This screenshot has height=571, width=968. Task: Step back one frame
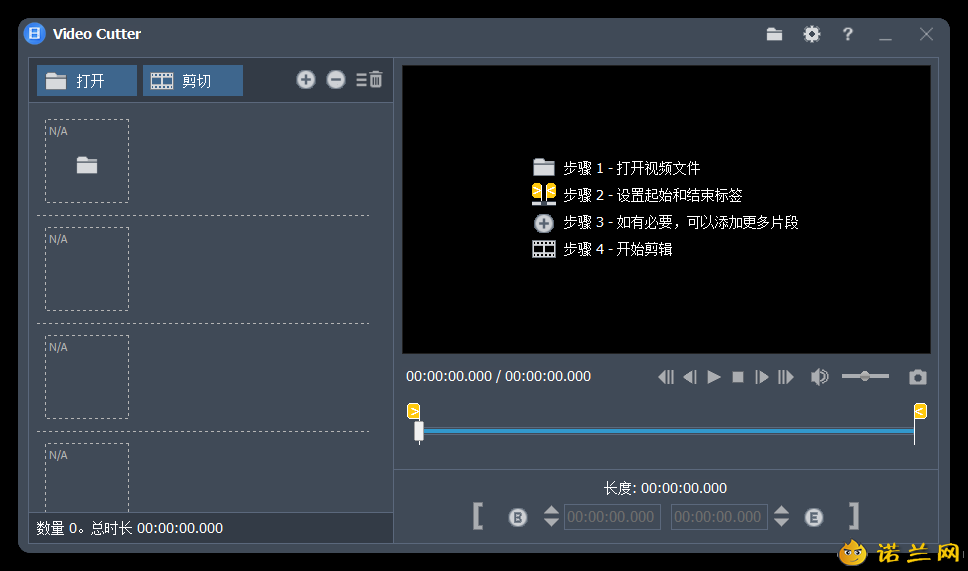[690, 377]
